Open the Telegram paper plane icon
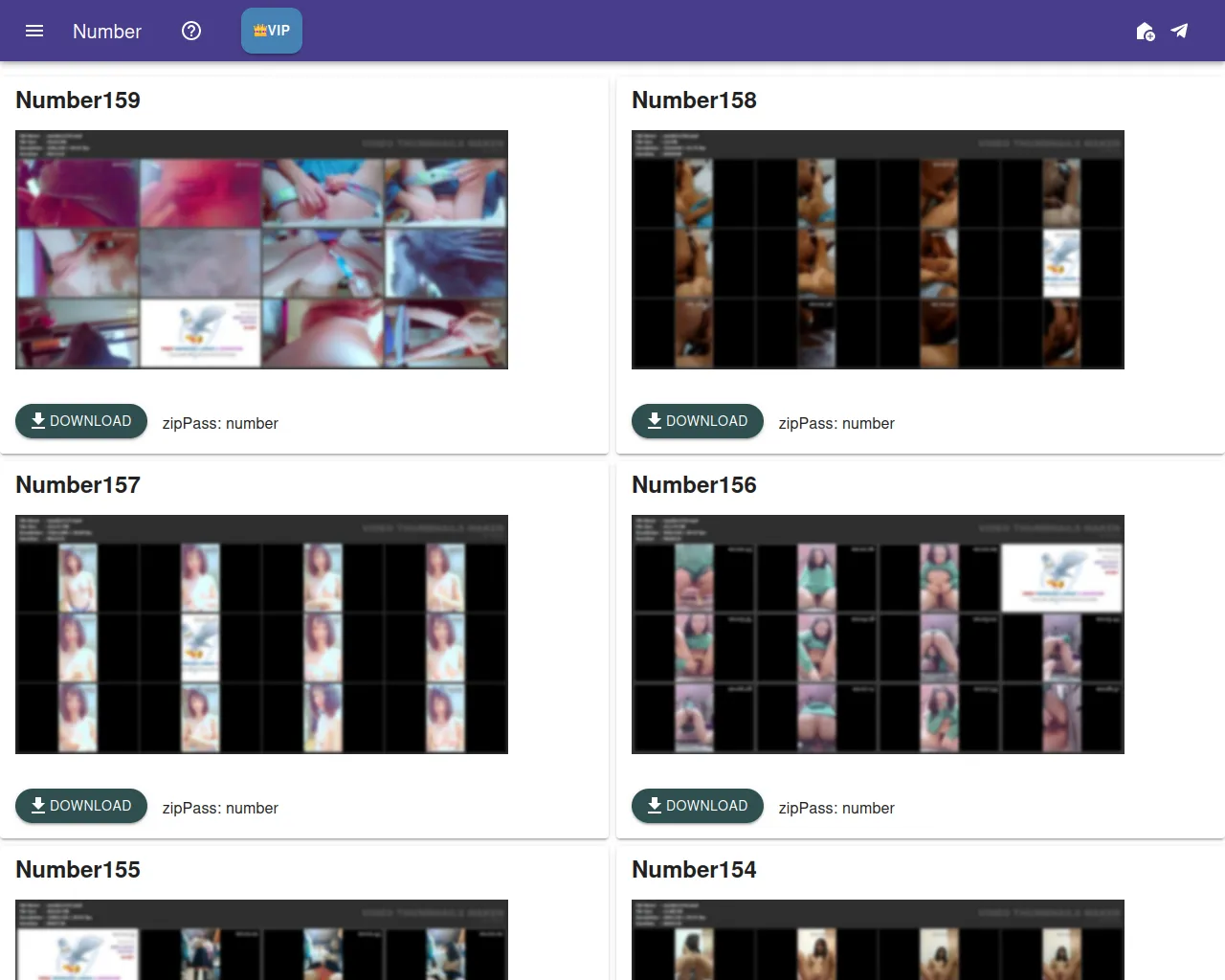1225x980 pixels. pos(1179,31)
